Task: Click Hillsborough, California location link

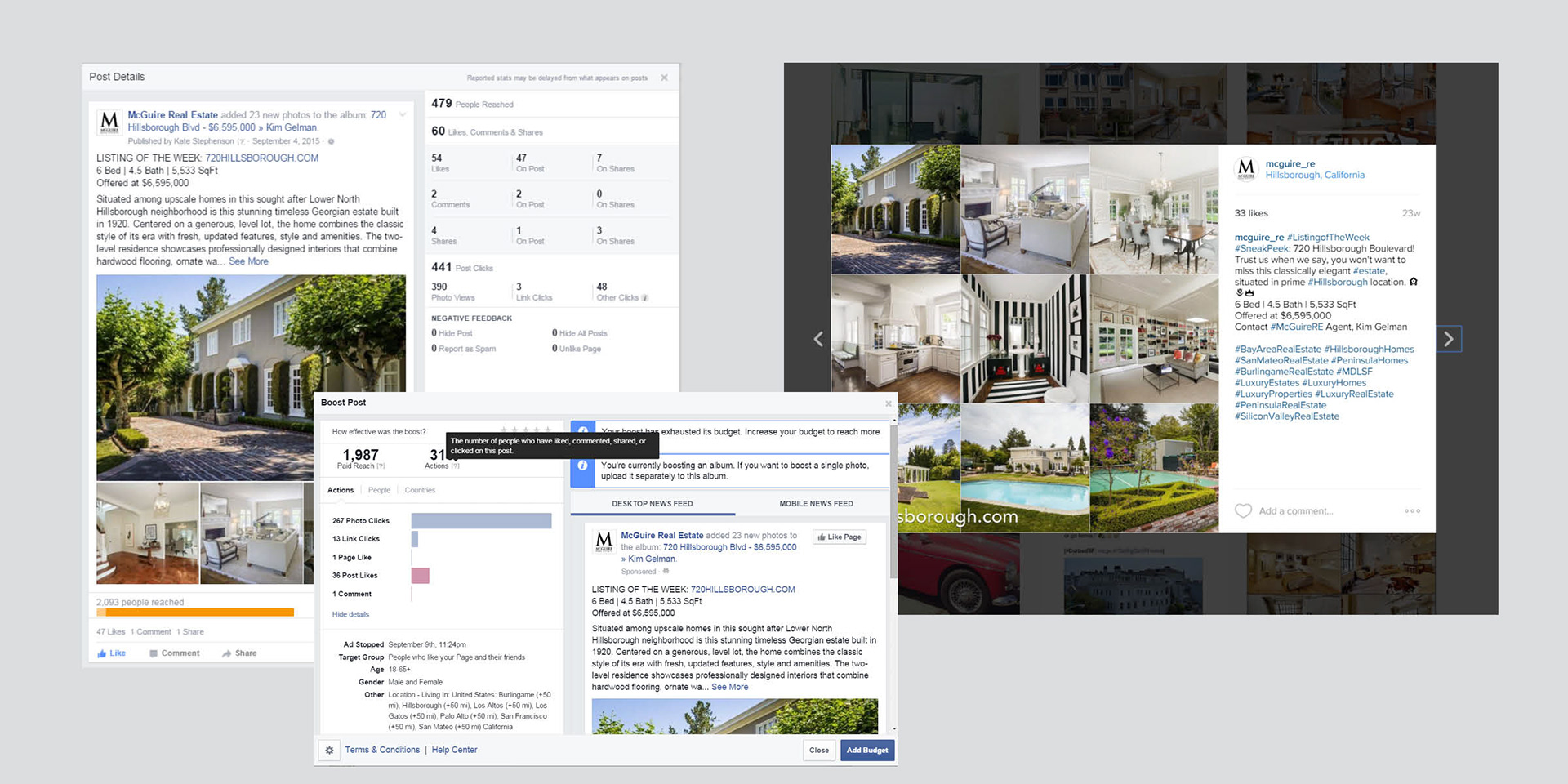Action: 1315,175
